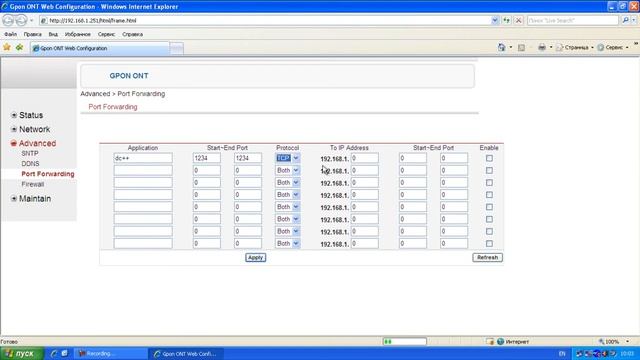Enable the dc++ port forwarding checkbox
Image resolution: width=640 pixels, height=360 pixels.
pos(489,158)
